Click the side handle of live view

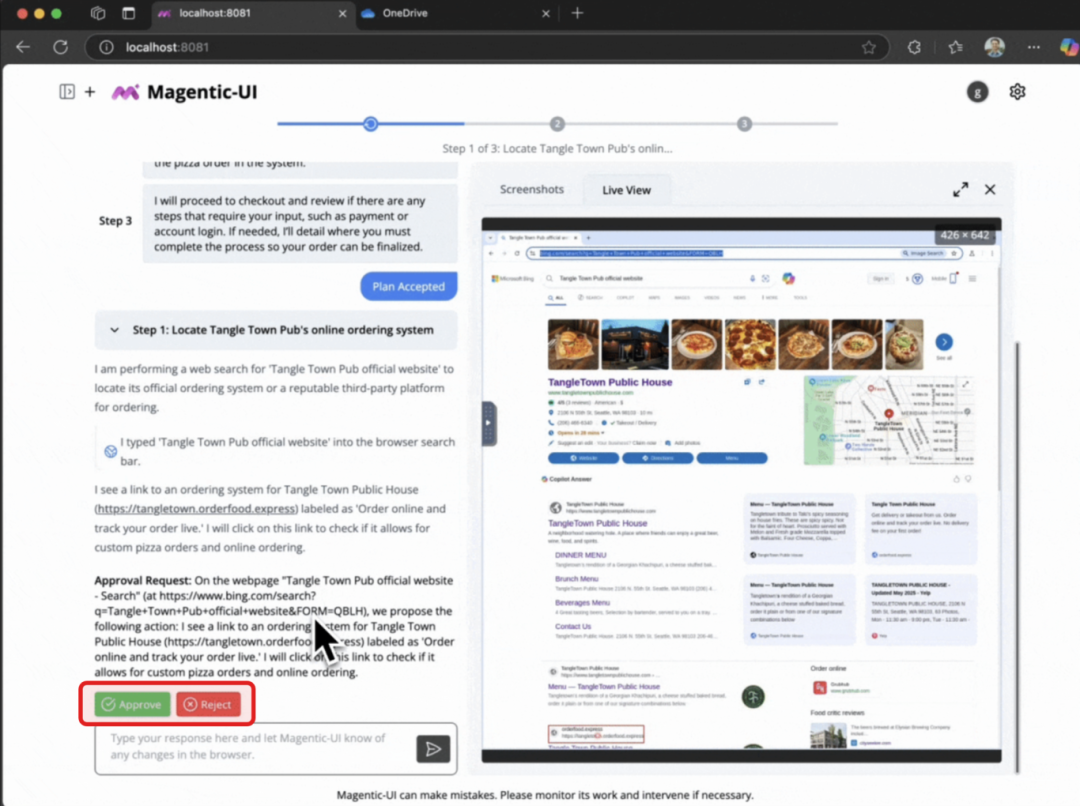click(488, 423)
